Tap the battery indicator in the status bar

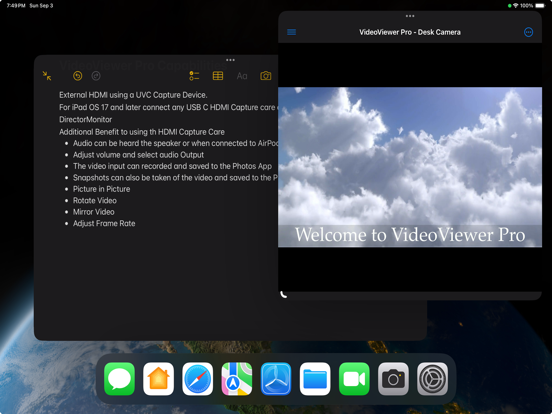click(540, 6)
